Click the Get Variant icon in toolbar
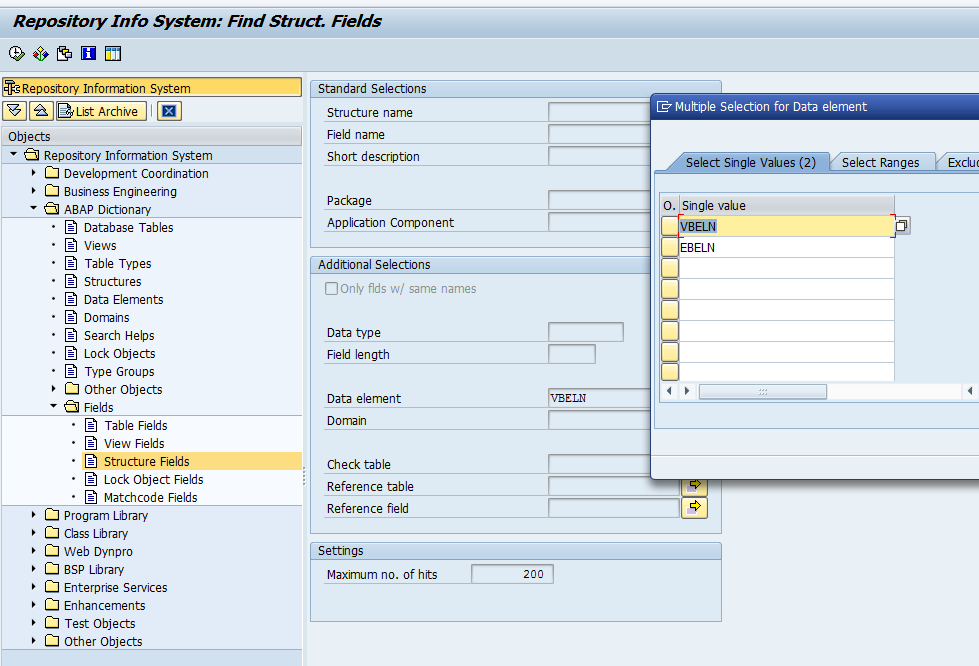The width and height of the screenshot is (979, 666). [x=41, y=54]
